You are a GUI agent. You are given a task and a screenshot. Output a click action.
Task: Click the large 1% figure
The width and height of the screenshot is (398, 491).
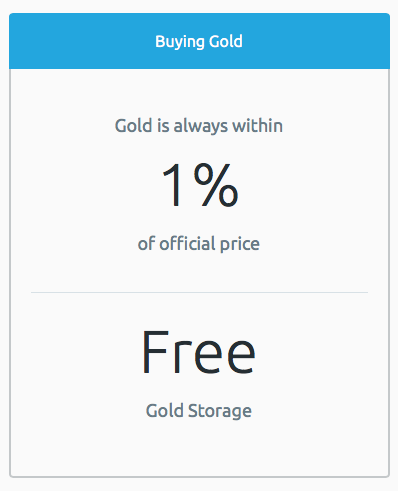(x=200, y=185)
